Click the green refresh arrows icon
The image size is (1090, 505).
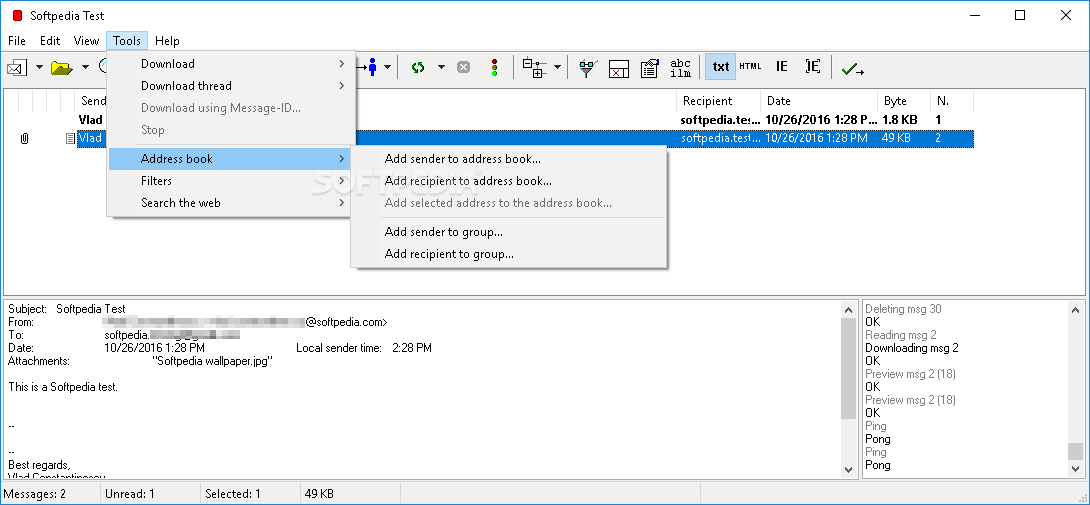418,67
